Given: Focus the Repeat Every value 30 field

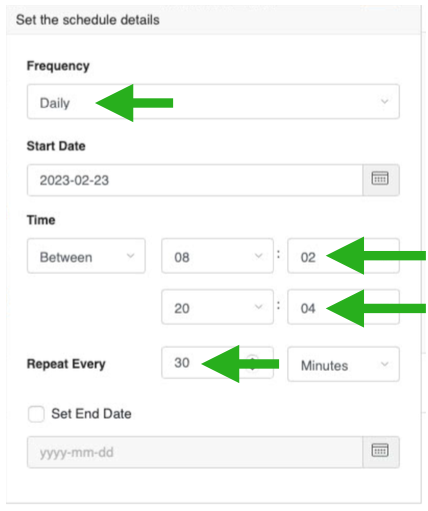Looking at the screenshot, I should (x=217, y=363).
